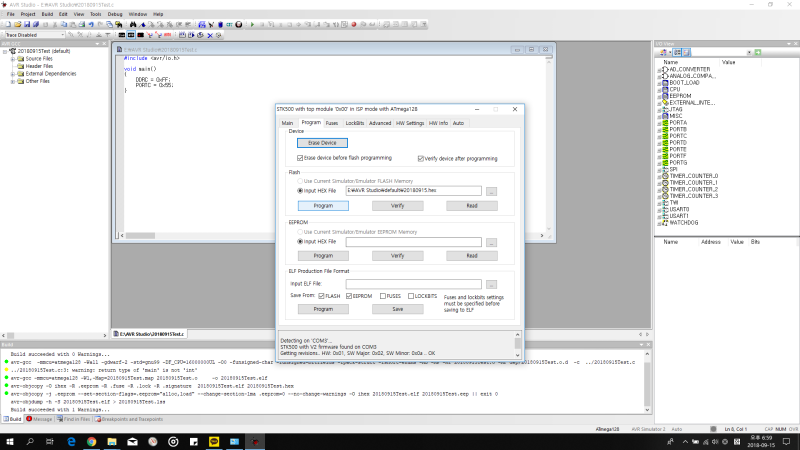Click the Find binoculars icon
This screenshot has width=800, height=450.
pyautogui.click(x=133, y=24)
